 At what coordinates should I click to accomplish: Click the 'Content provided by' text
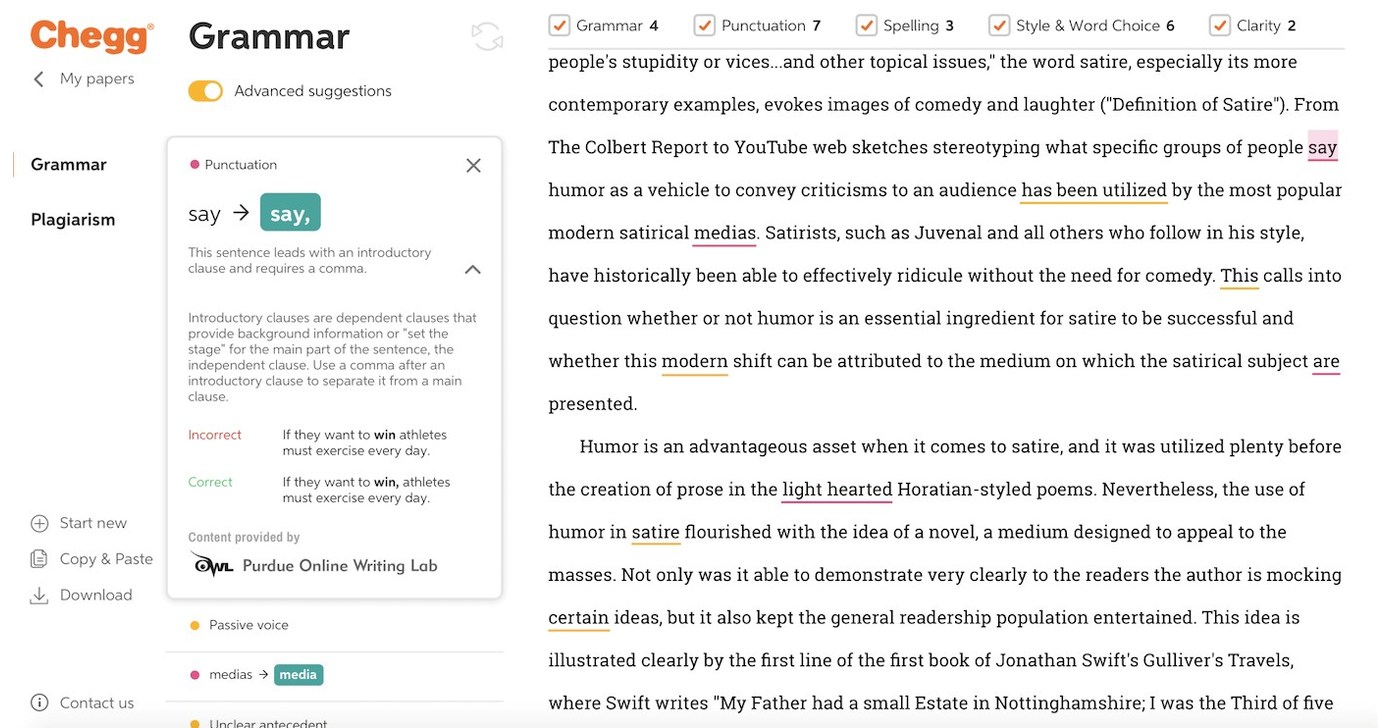click(x=244, y=537)
